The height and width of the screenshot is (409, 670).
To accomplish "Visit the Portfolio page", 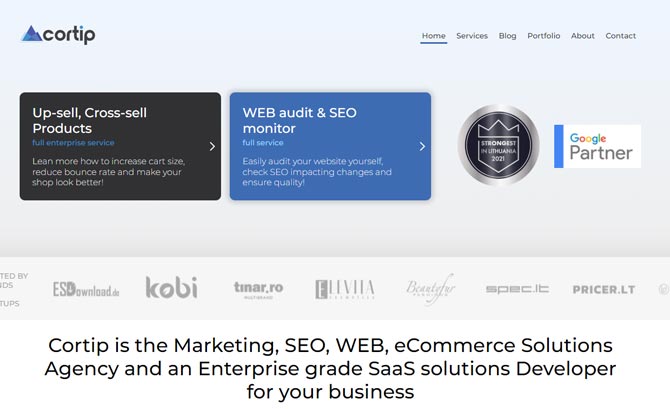I will coord(544,36).
